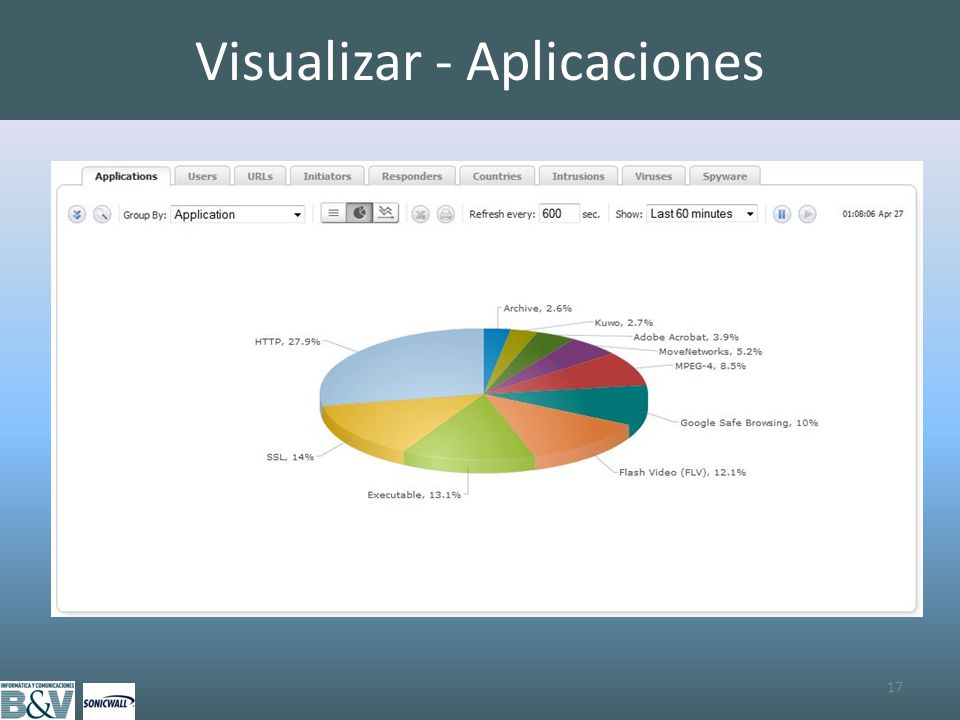Click the label 'MPEG-4, 8.5%'
This screenshot has height=720, width=960.
(x=710, y=366)
